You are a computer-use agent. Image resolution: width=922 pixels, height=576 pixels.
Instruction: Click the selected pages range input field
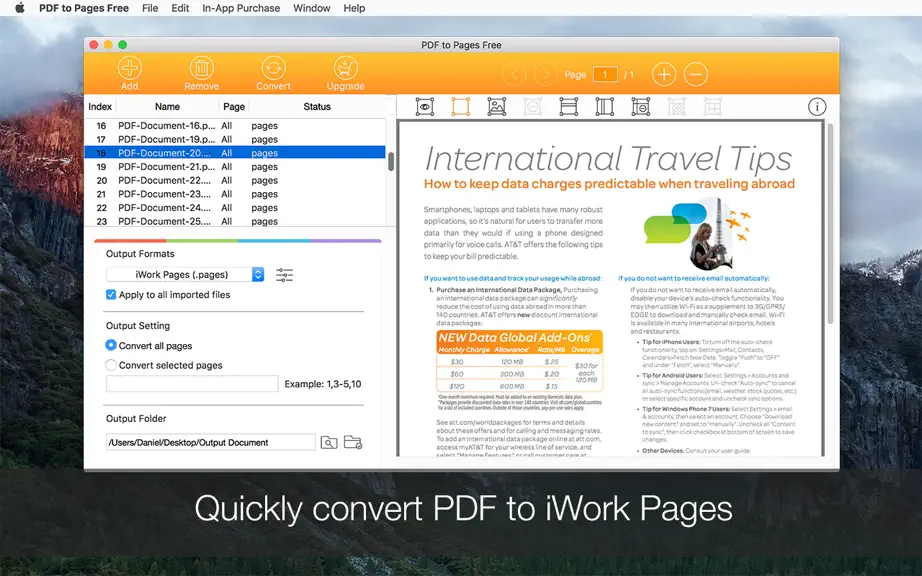pos(192,384)
